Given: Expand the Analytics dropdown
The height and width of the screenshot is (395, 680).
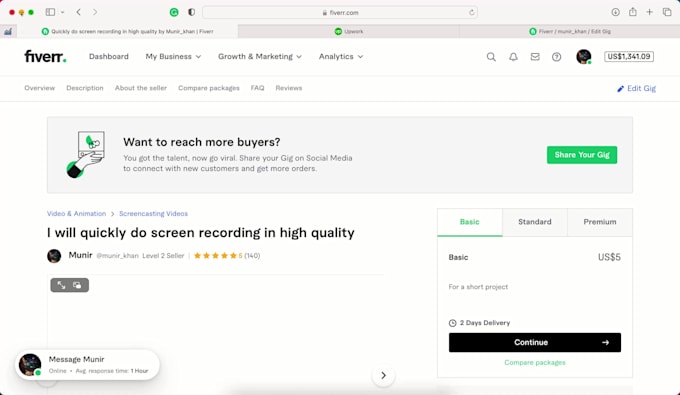Looking at the screenshot, I should pos(341,56).
